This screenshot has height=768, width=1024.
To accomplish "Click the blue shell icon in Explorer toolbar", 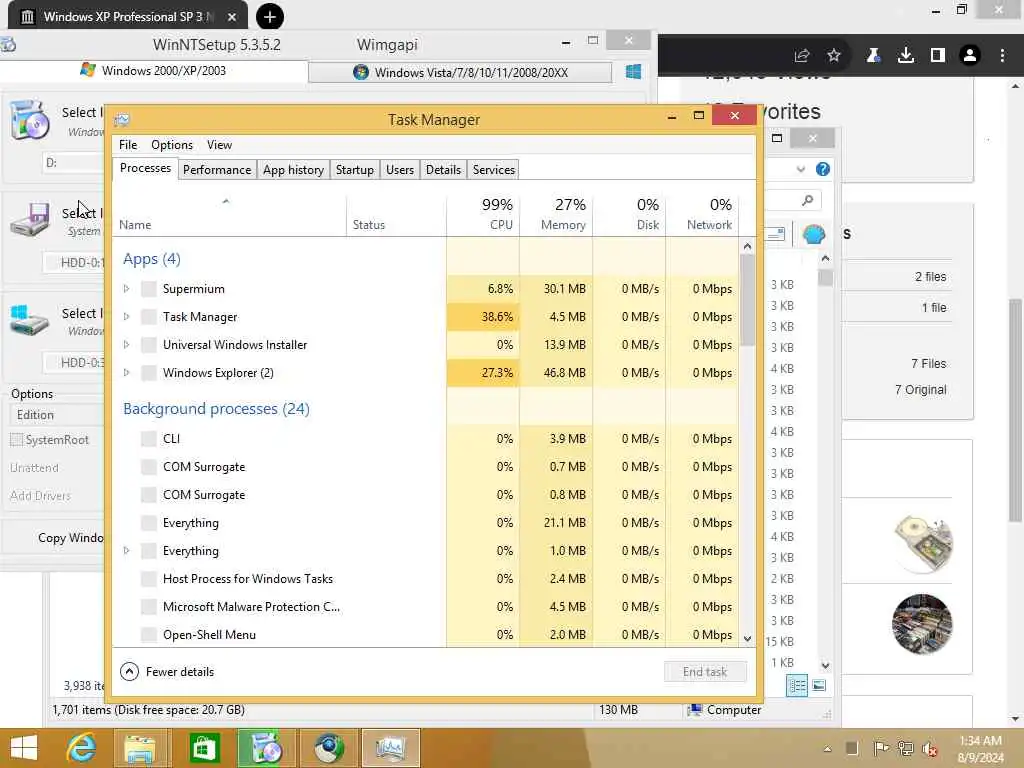I will pyautogui.click(x=814, y=234).
